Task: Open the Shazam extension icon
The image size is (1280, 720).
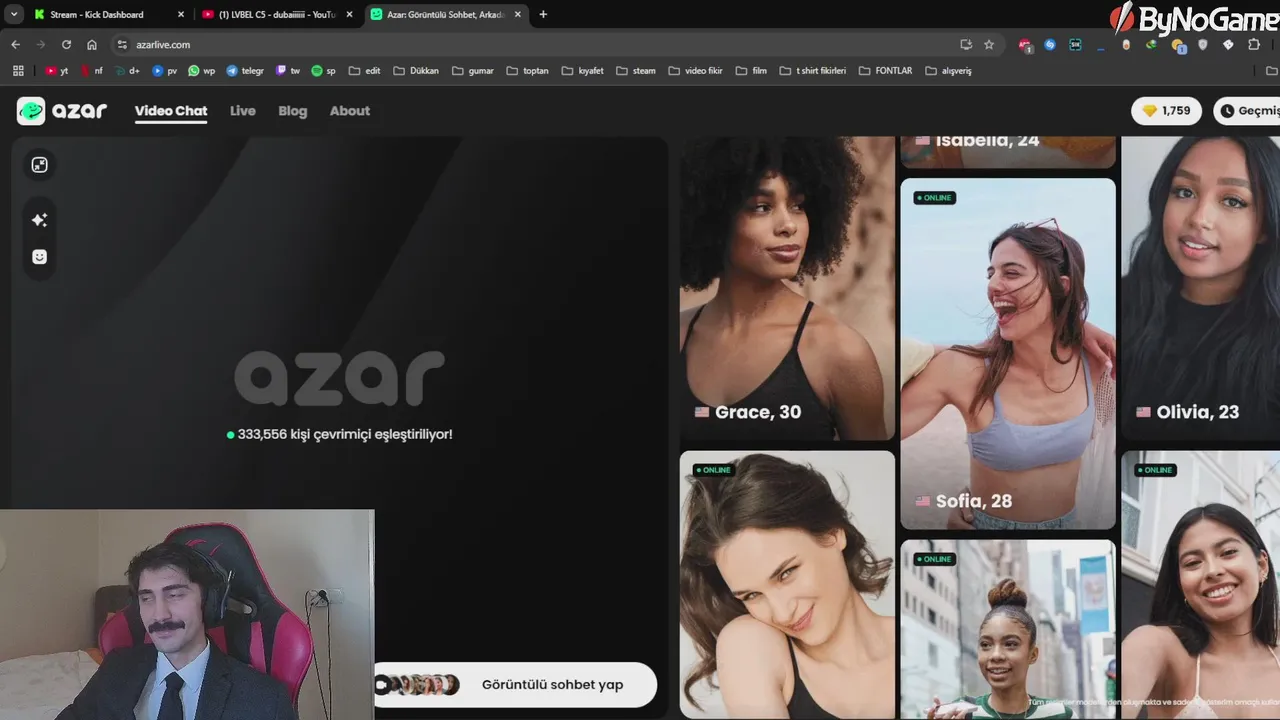Action: pyautogui.click(x=1050, y=44)
